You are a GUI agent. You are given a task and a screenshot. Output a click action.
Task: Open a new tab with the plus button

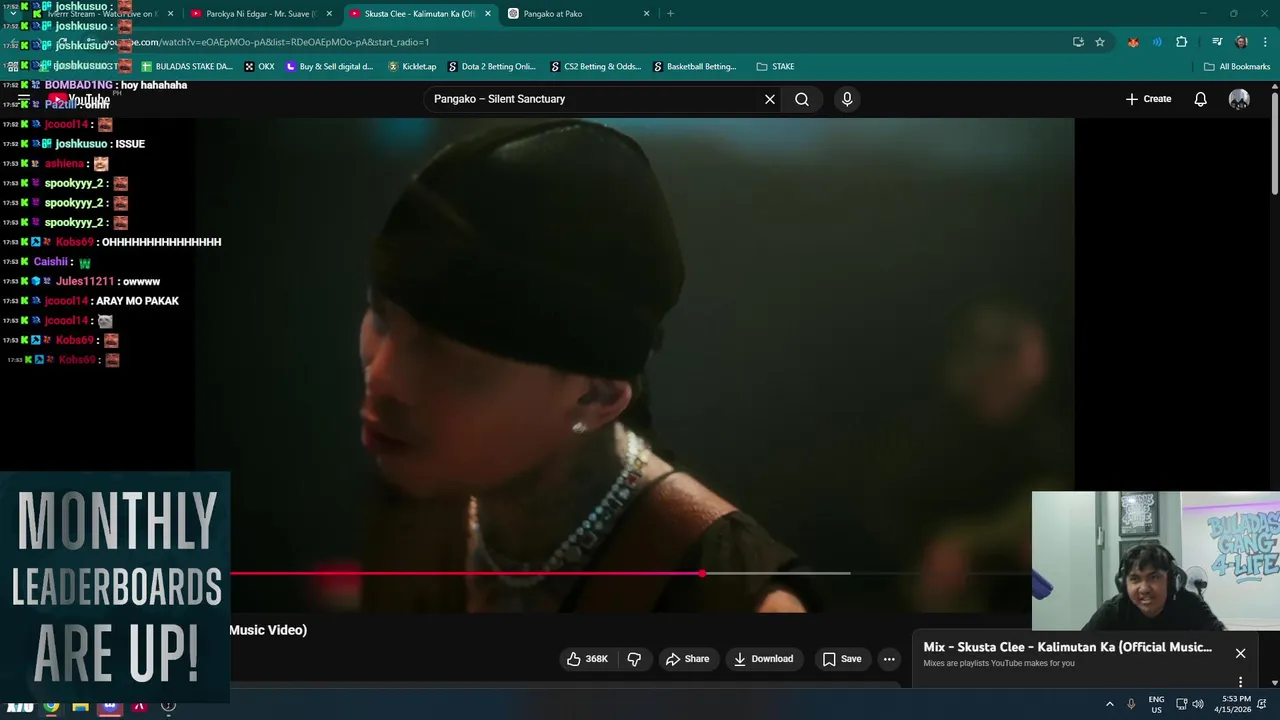[x=670, y=14]
